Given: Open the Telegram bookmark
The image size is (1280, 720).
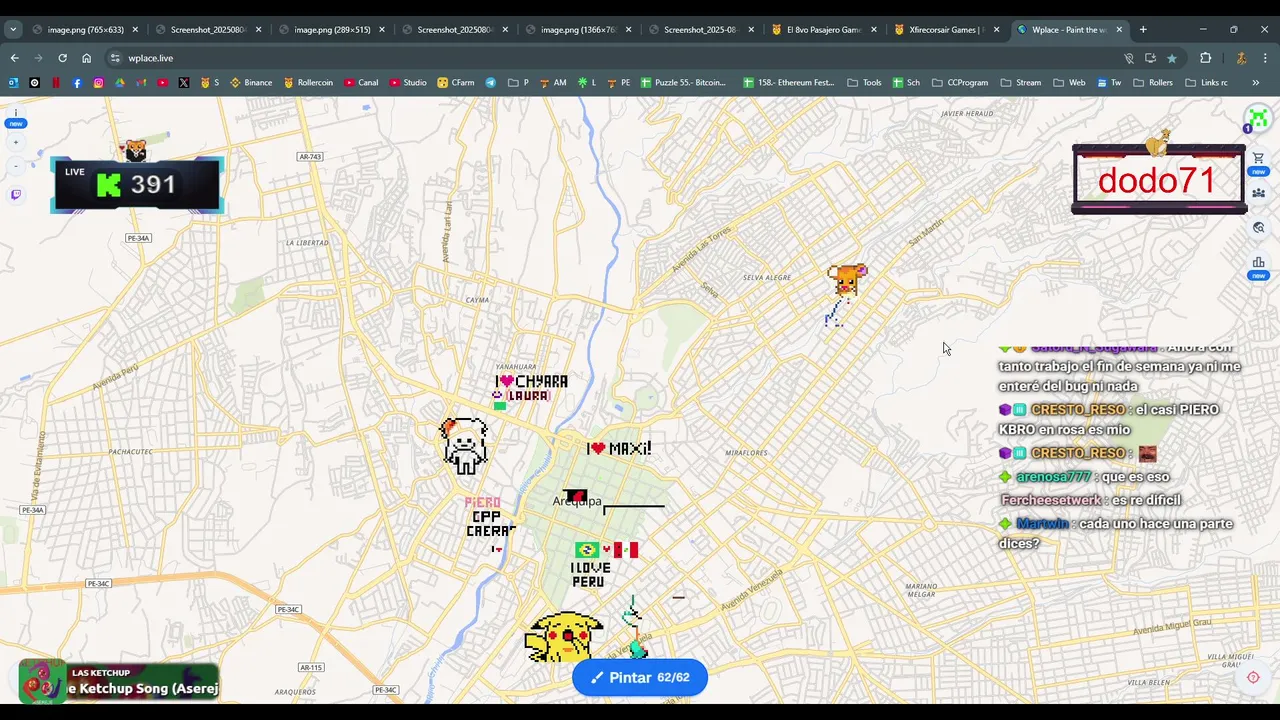Looking at the screenshot, I should [491, 82].
